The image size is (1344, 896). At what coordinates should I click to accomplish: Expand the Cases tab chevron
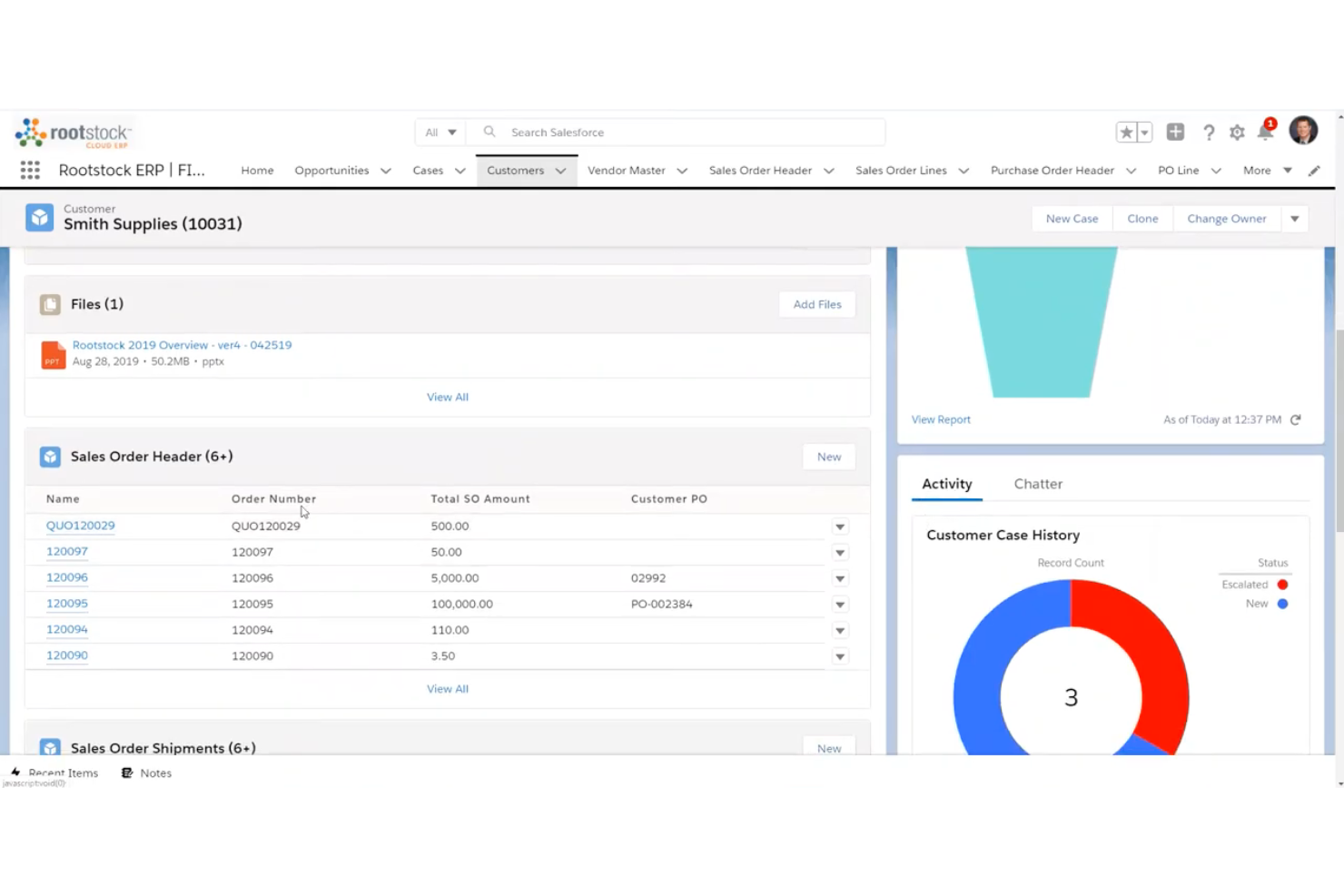460,171
